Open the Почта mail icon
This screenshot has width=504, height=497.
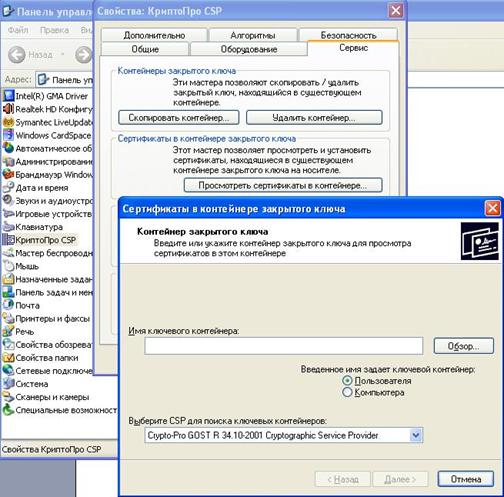coord(8,305)
